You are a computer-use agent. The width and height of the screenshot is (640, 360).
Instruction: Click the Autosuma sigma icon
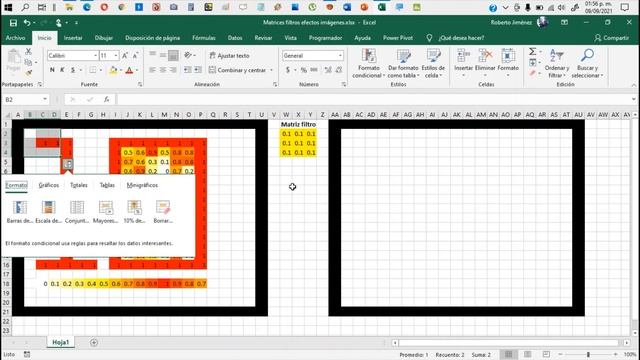533,52
